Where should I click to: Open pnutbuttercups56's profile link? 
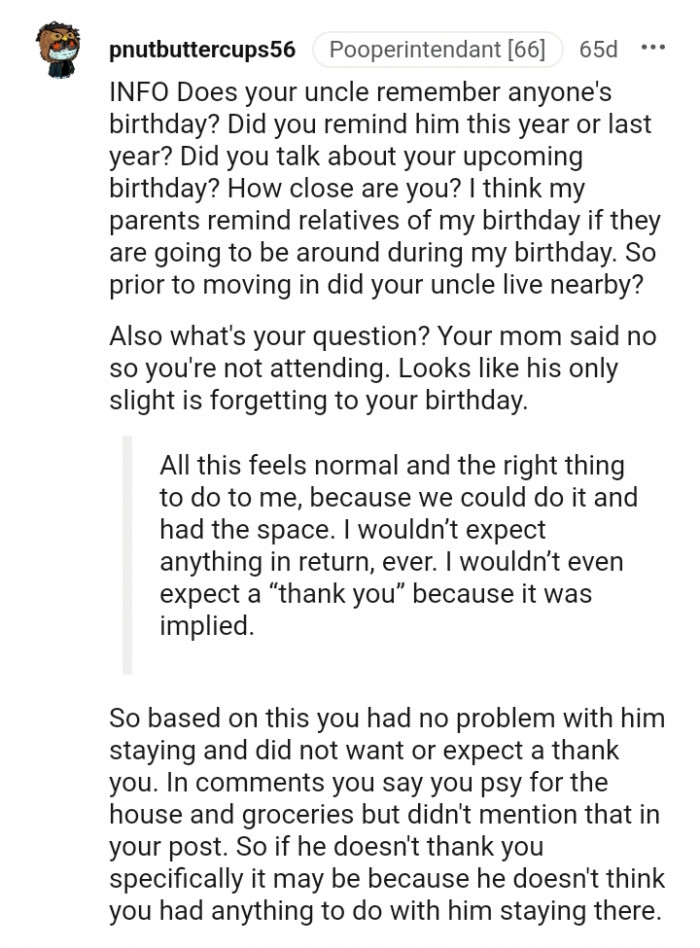coord(202,45)
